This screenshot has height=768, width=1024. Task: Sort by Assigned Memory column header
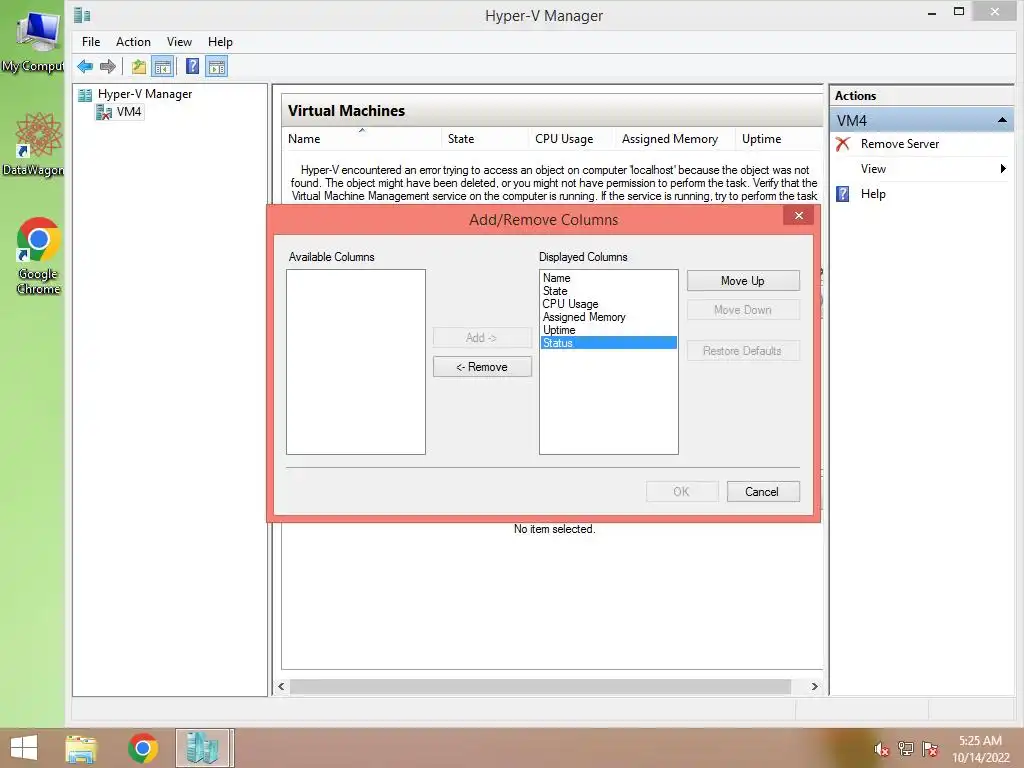[675, 138]
